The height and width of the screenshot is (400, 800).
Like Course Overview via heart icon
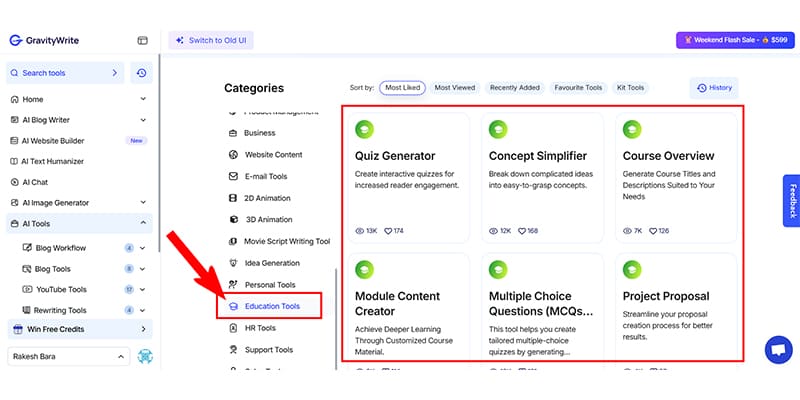coord(653,231)
